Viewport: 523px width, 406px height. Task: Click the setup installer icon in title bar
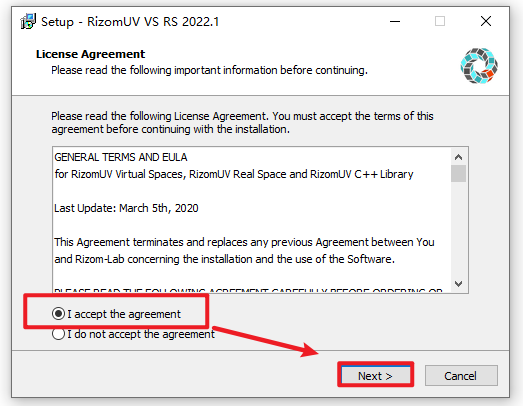pos(28,22)
